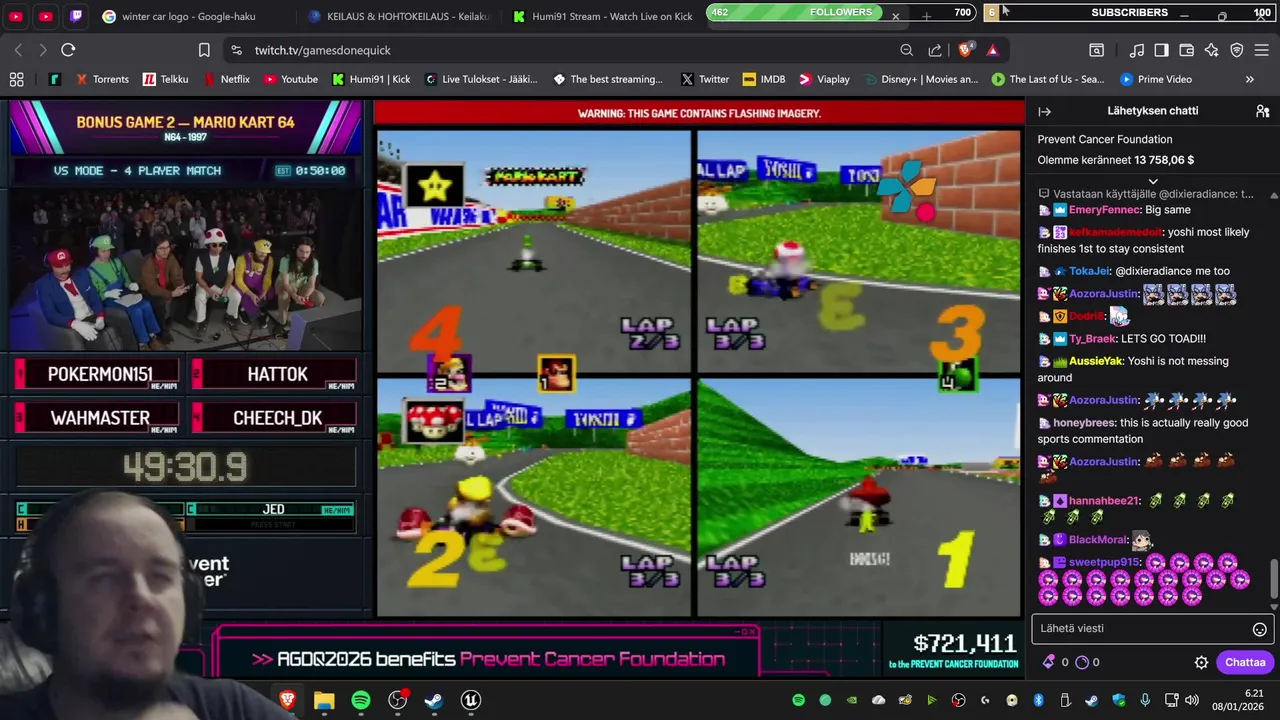Open the bookmarks bar apps grid icon

(17, 79)
